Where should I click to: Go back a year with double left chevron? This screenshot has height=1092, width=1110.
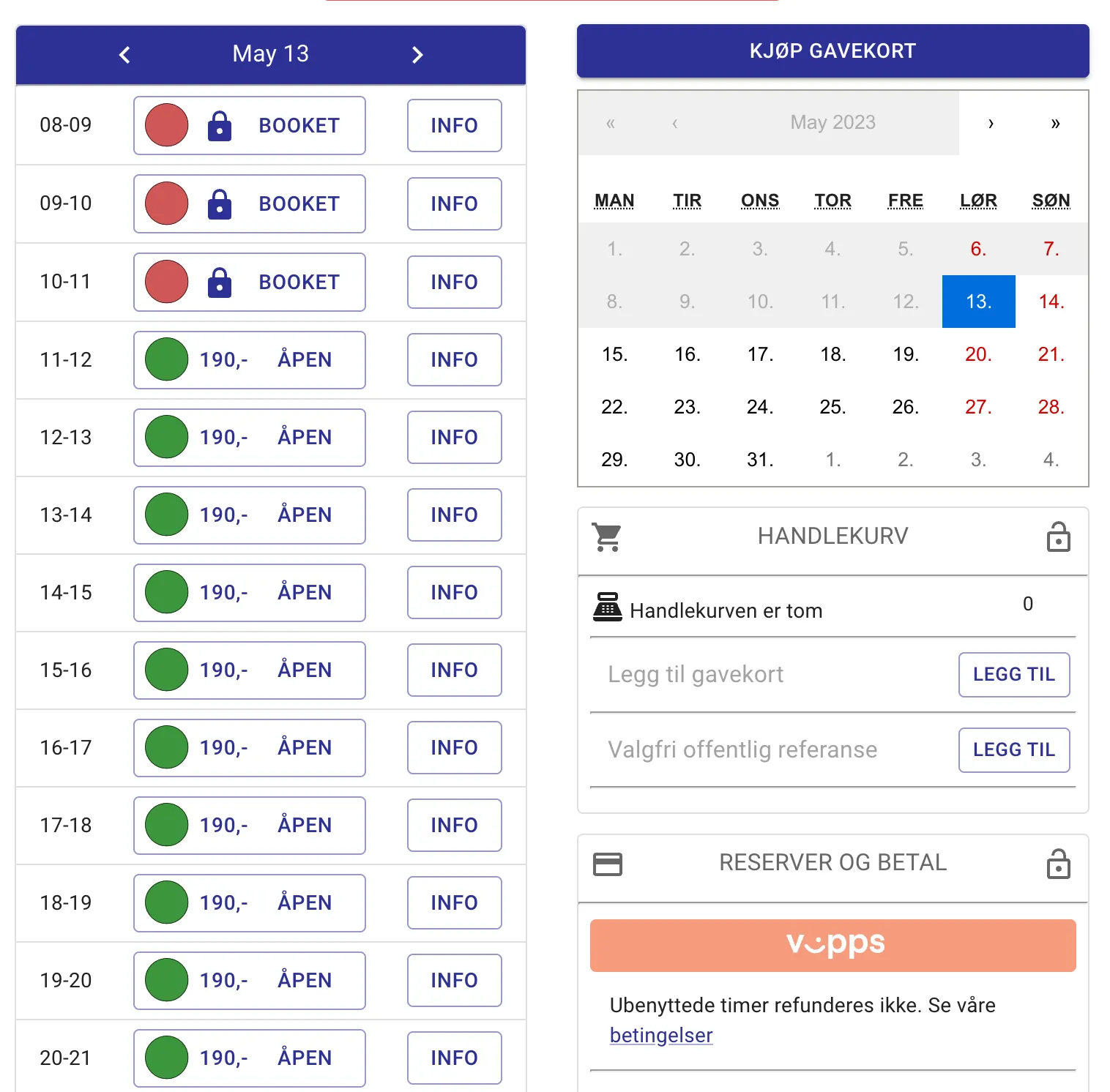611,123
